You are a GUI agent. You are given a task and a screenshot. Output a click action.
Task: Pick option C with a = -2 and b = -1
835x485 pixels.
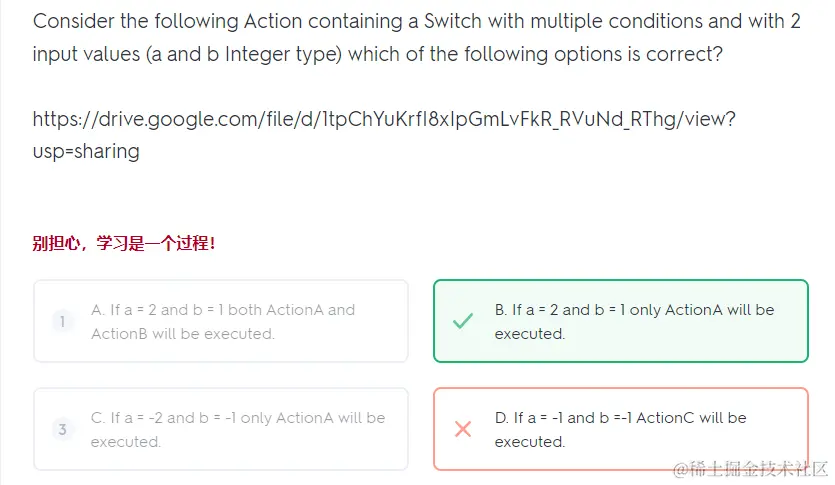(x=221, y=429)
